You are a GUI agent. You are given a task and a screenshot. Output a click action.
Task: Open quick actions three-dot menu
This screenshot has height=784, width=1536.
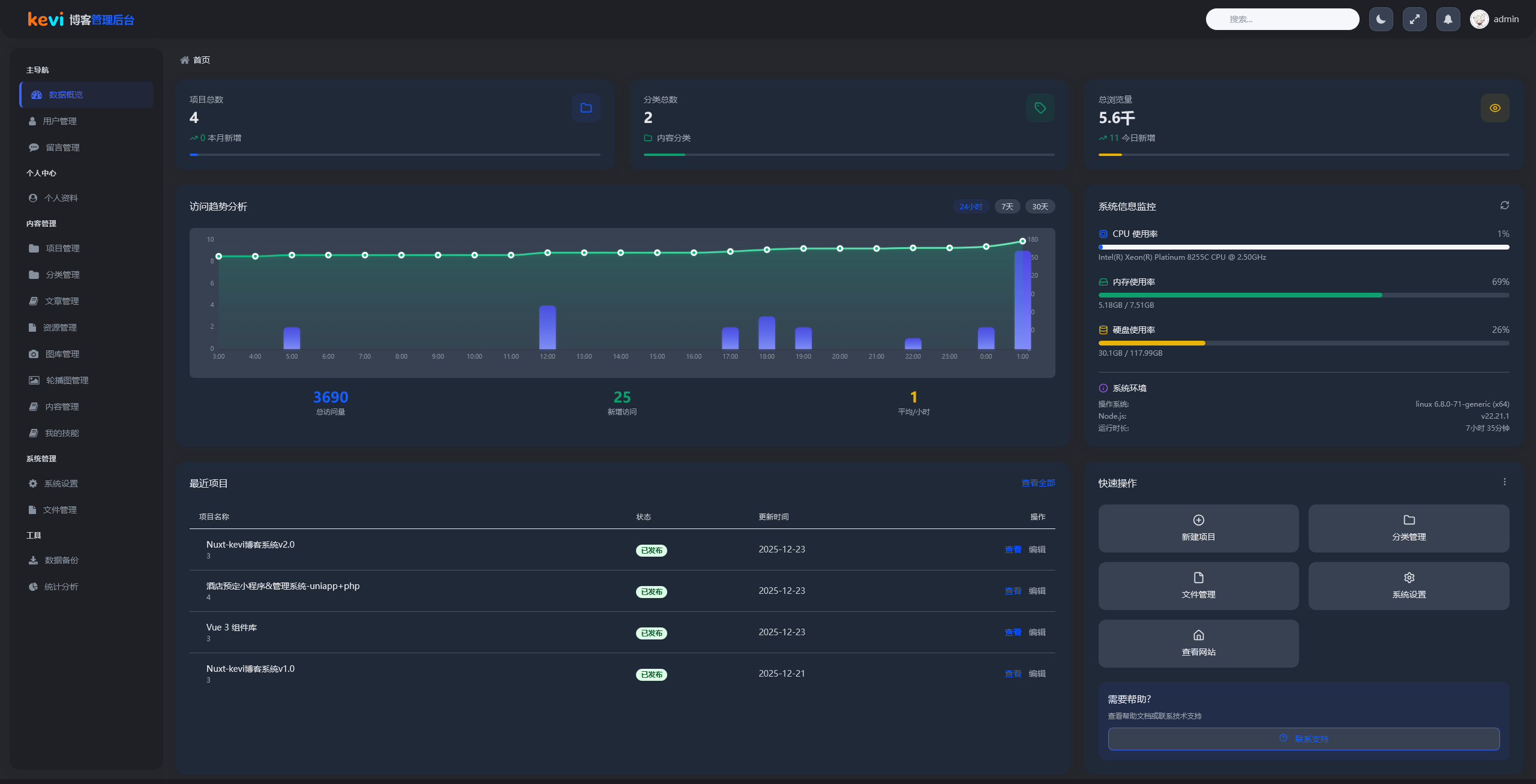(1504, 482)
